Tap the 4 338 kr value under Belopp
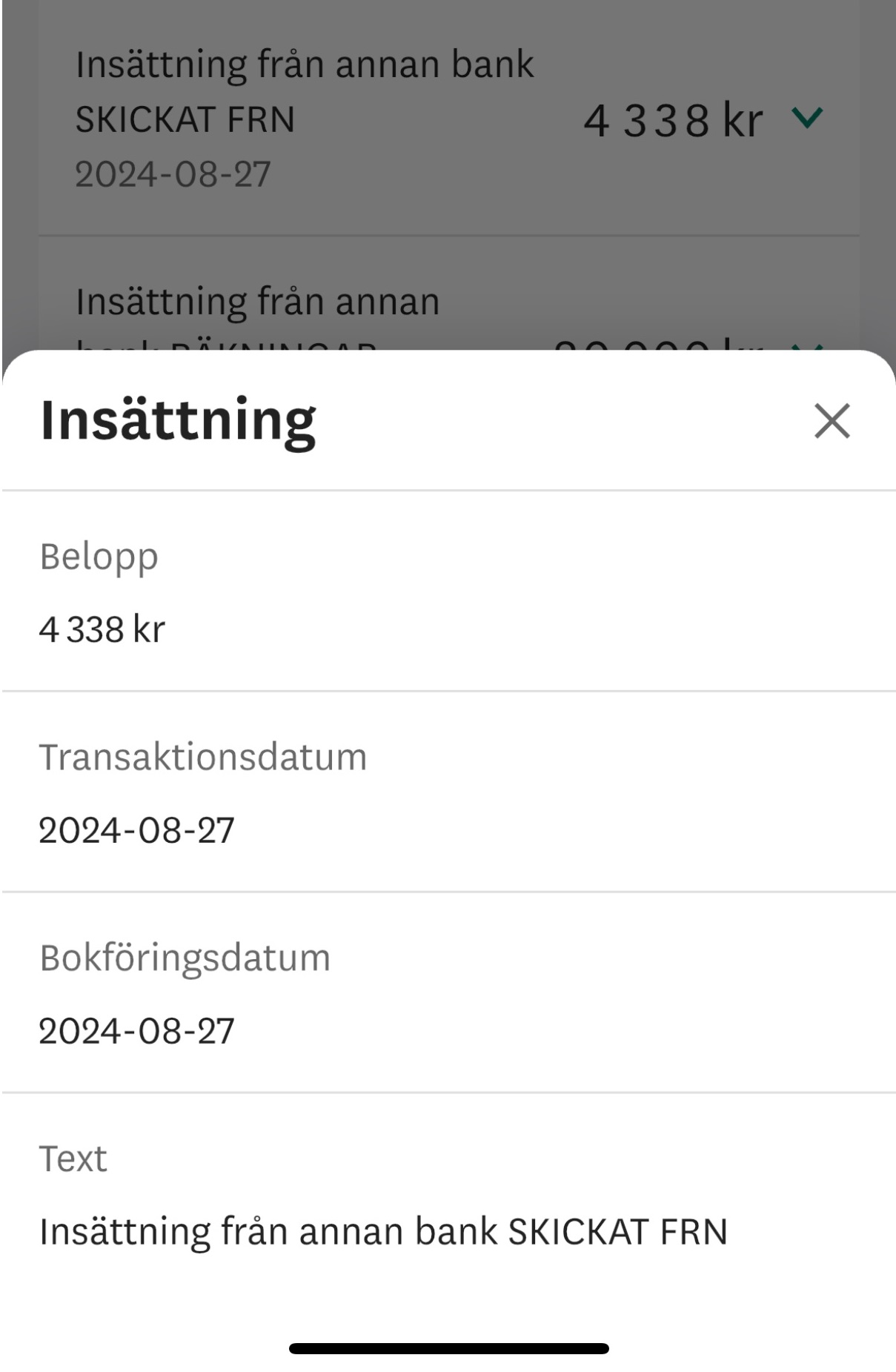This screenshot has width=896, height=1372. coord(102,629)
